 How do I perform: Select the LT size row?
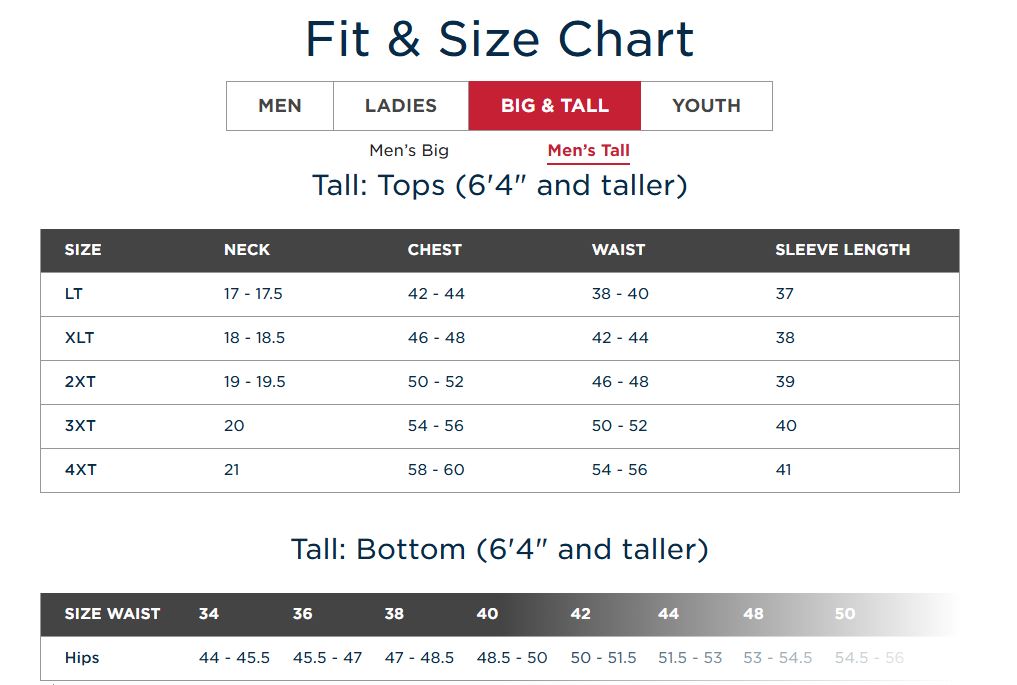tap(499, 294)
